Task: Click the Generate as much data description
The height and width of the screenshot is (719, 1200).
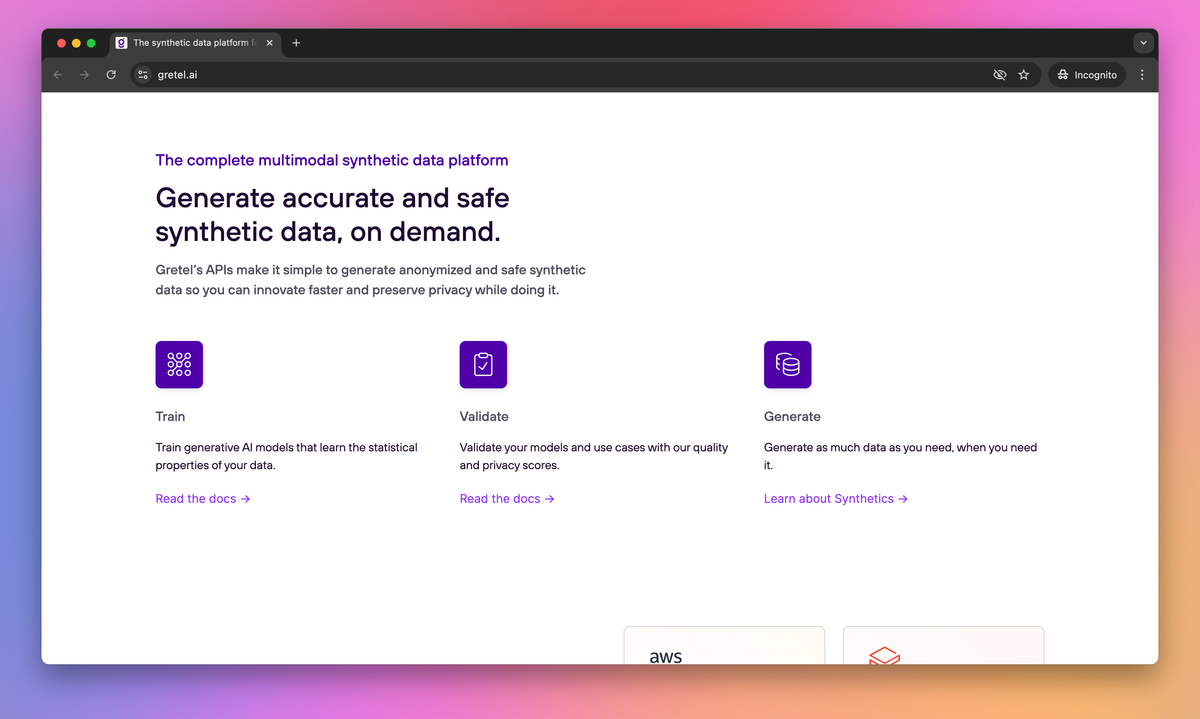Action: pos(901,456)
